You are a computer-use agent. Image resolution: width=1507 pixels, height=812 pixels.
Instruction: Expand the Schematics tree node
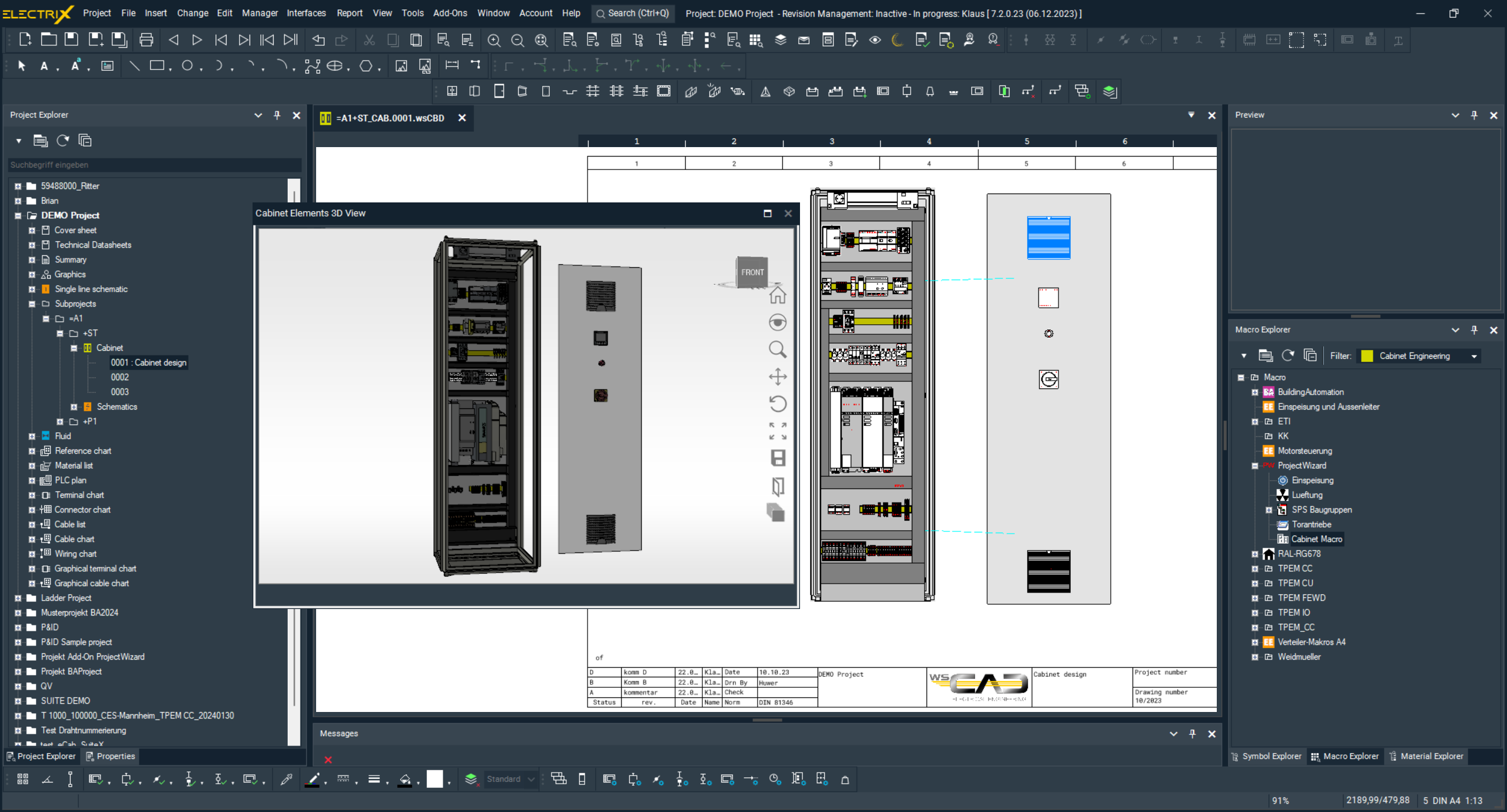(x=74, y=407)
